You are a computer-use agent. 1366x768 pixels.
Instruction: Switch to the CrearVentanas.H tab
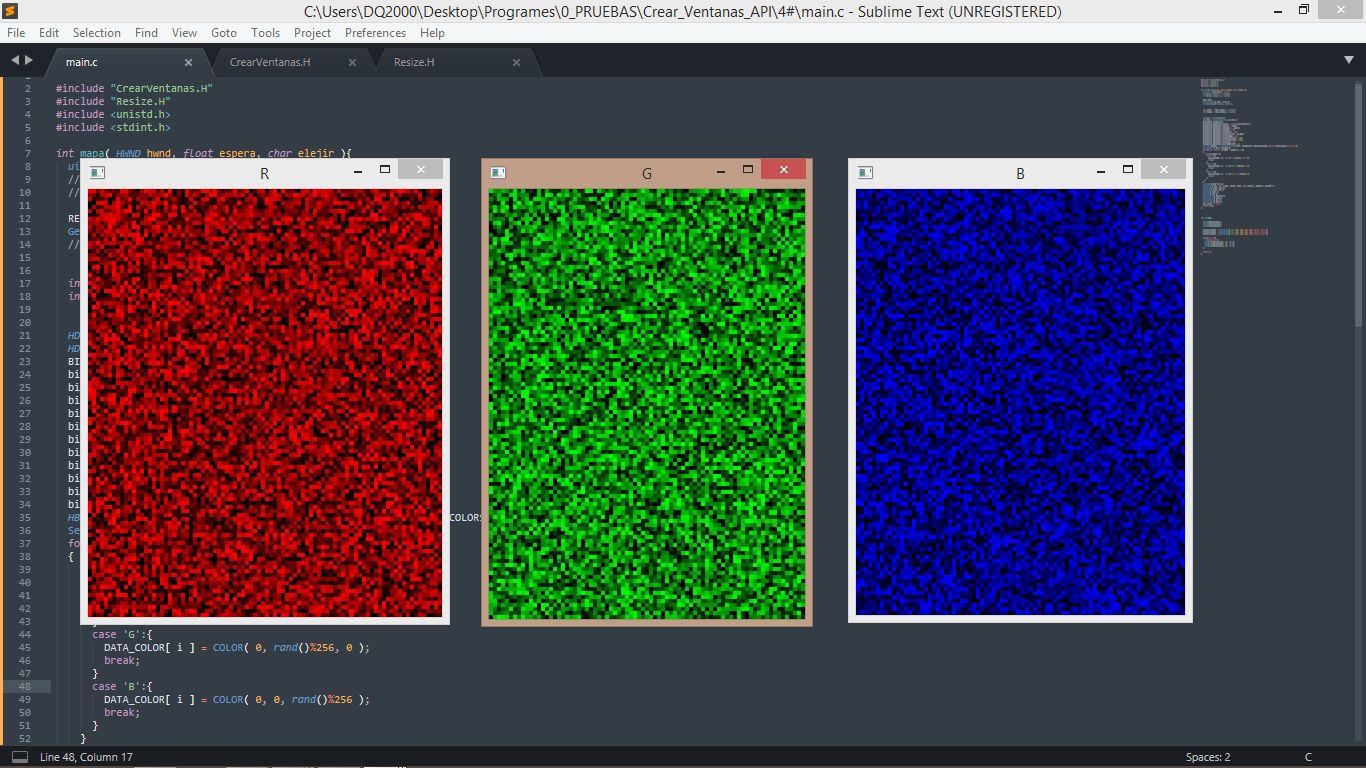tap(270, 62)
